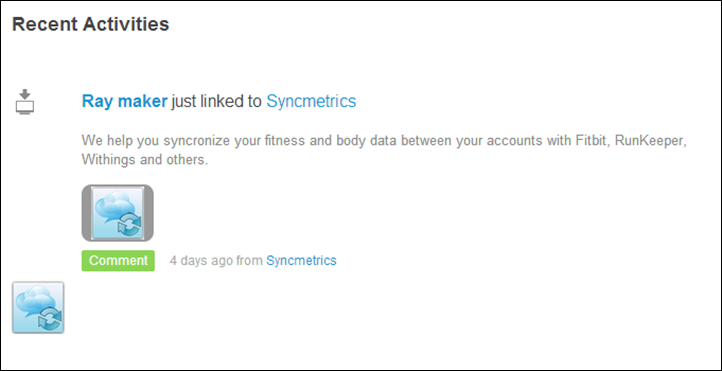Open the Syncmetrics source link after "4 days ago from"

click(x=301, y=261)
